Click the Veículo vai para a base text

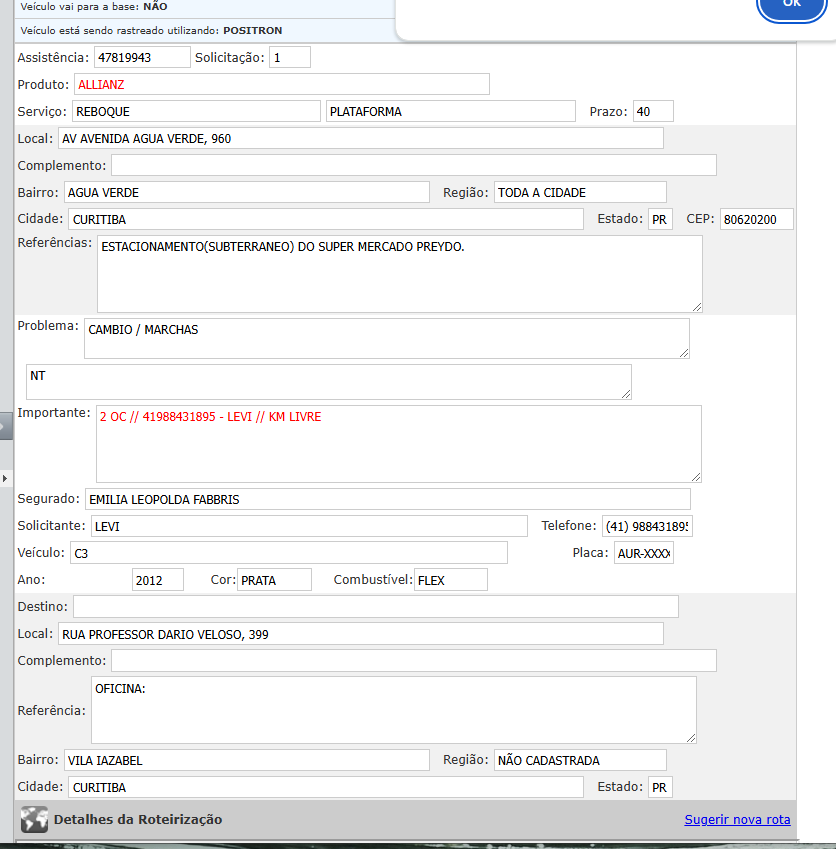94,6
